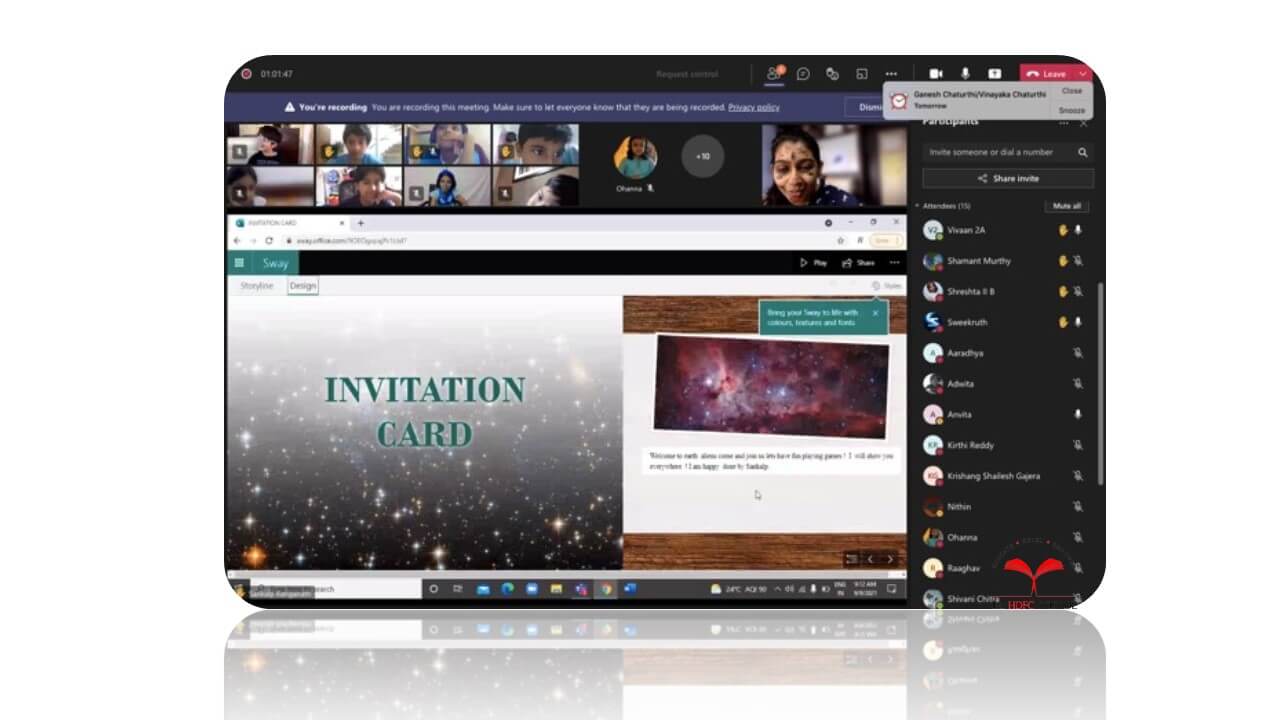This screenshot has width=1280, height=720.
Task: Close the INVITATION CARD browser tab
Action: coord(341,223)
